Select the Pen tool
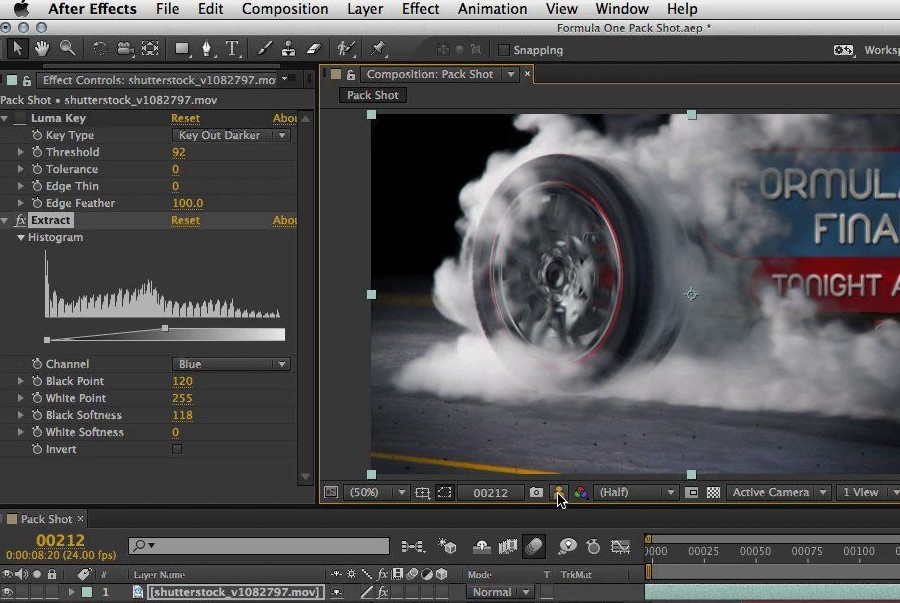Screen dimensions: 900x603 207,48
